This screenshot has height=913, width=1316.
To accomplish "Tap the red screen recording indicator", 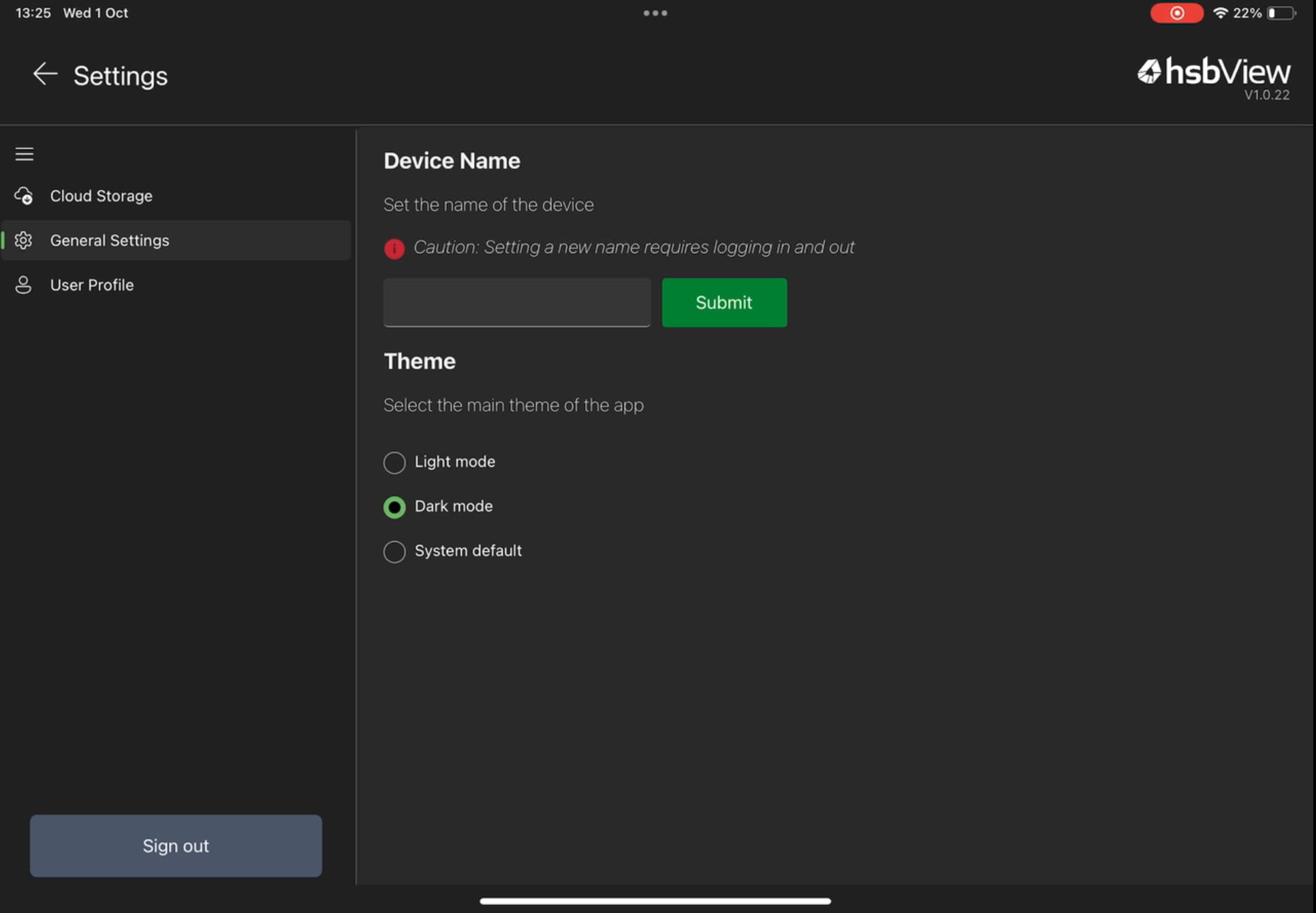I will click(1176, 13).
